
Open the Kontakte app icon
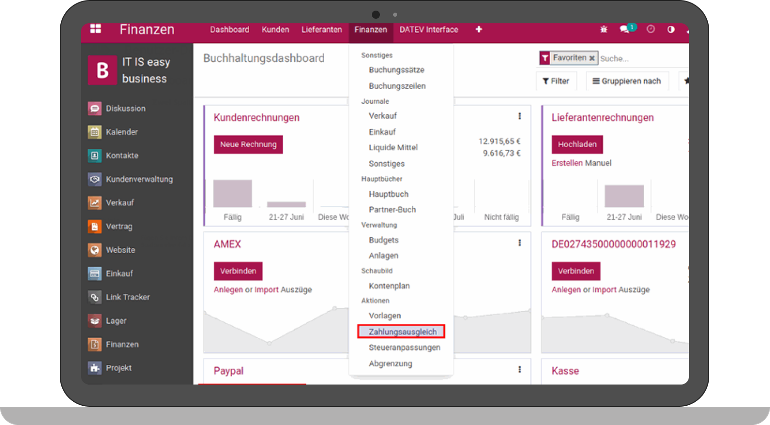tap(95, 155)
